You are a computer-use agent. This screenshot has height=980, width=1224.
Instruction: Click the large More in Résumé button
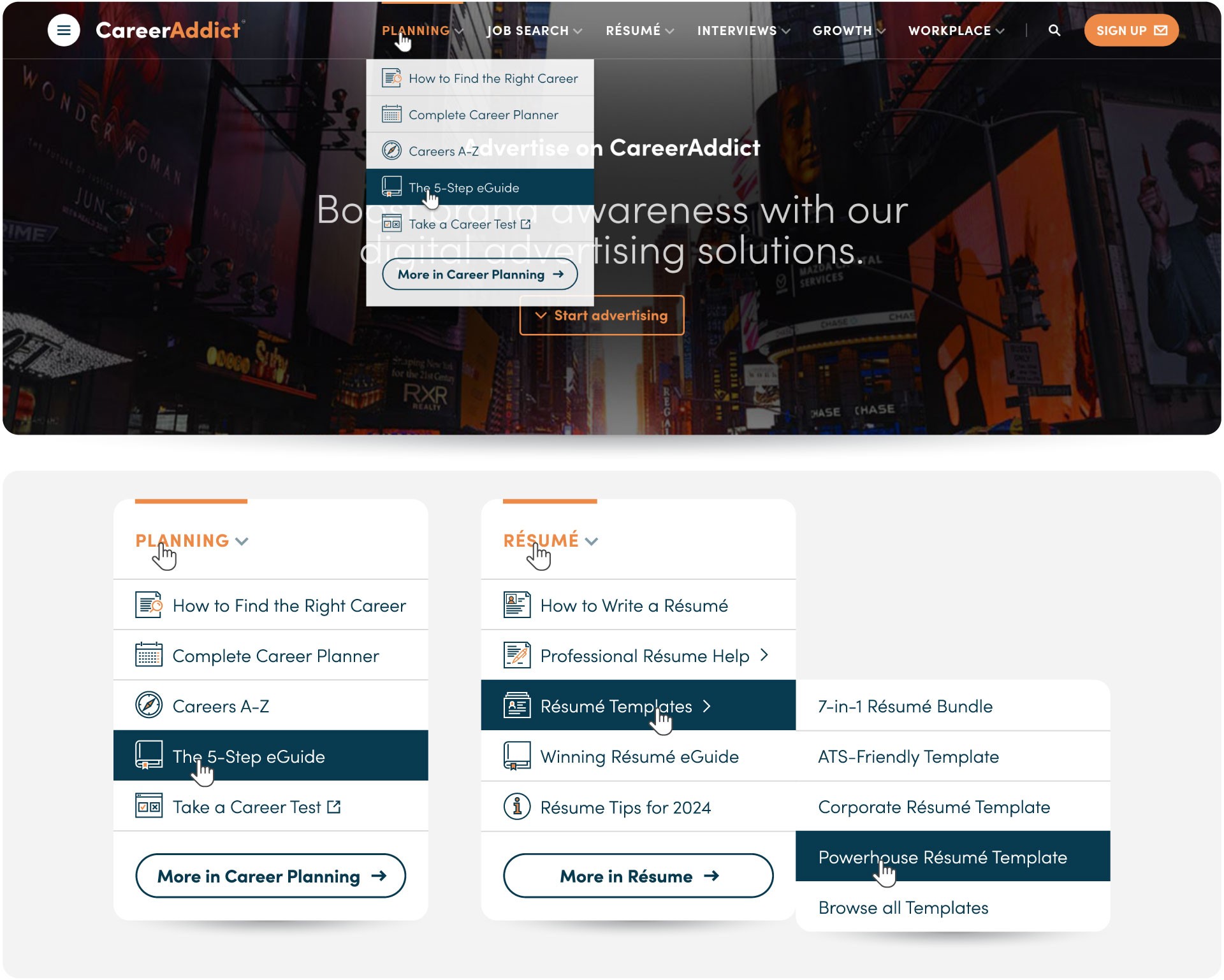coord(637,876)
